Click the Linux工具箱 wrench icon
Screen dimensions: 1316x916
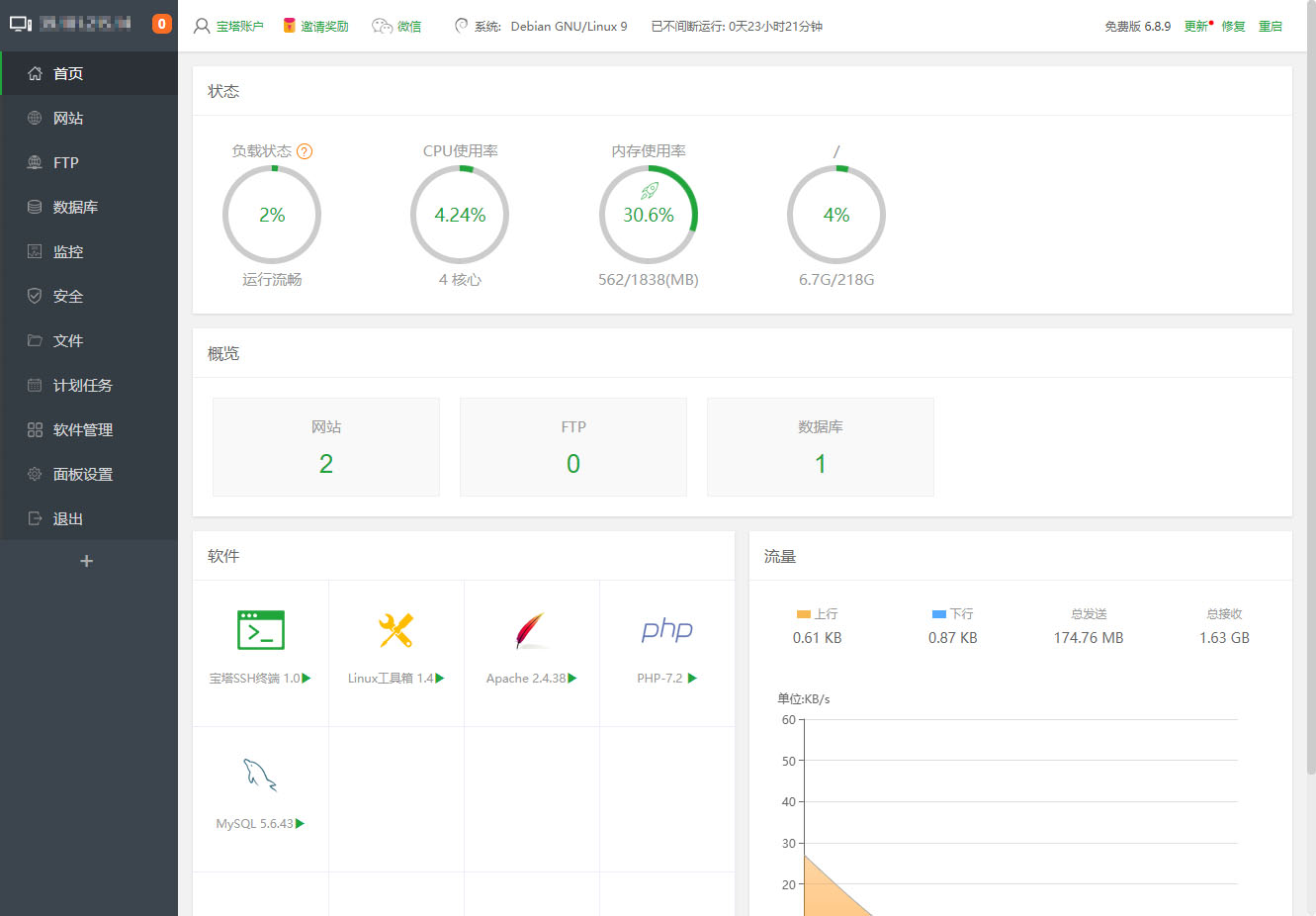coord(396,630)
